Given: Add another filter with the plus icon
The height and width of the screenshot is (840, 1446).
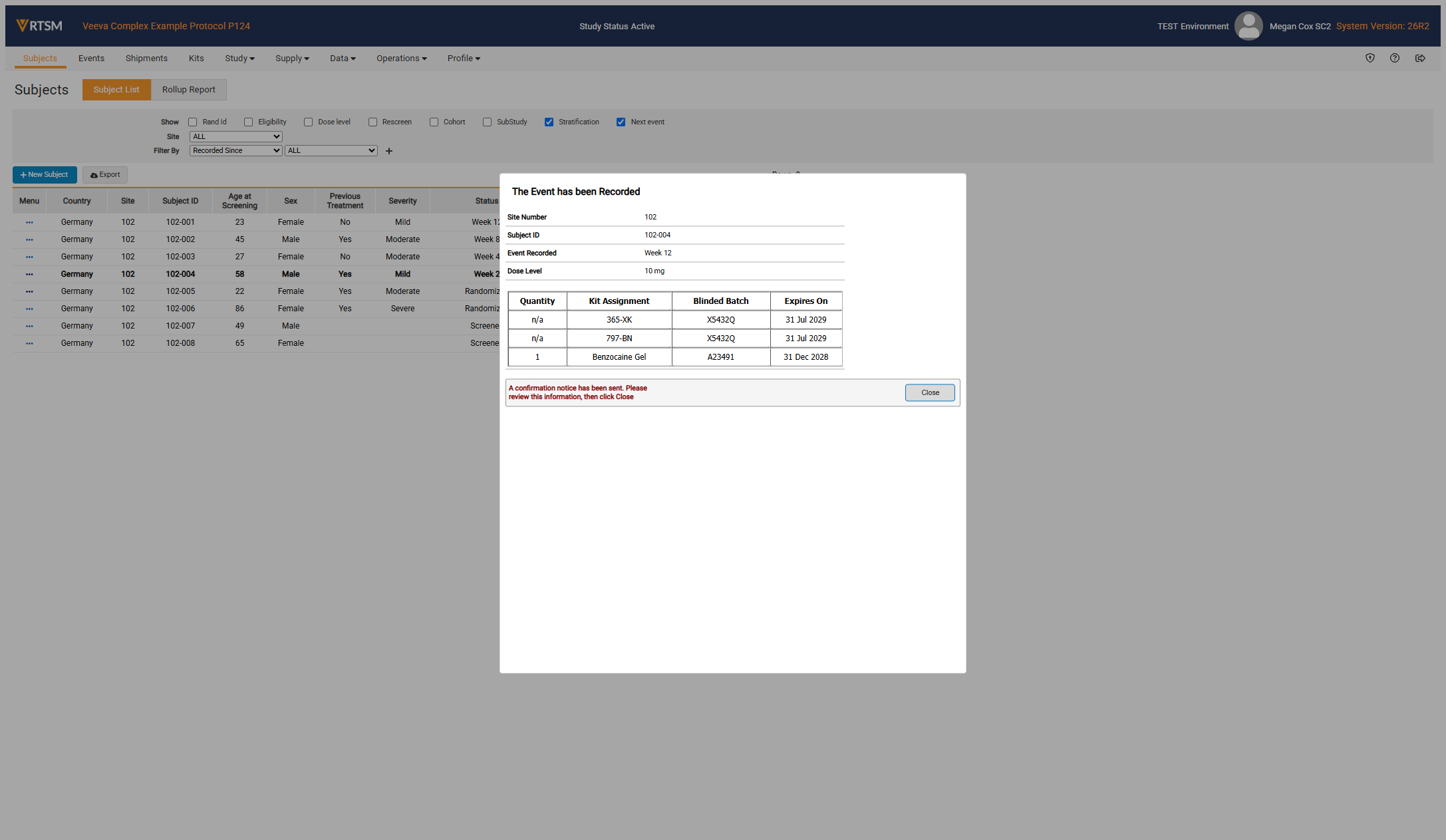Looking at the screenshot, I should 389,151.
